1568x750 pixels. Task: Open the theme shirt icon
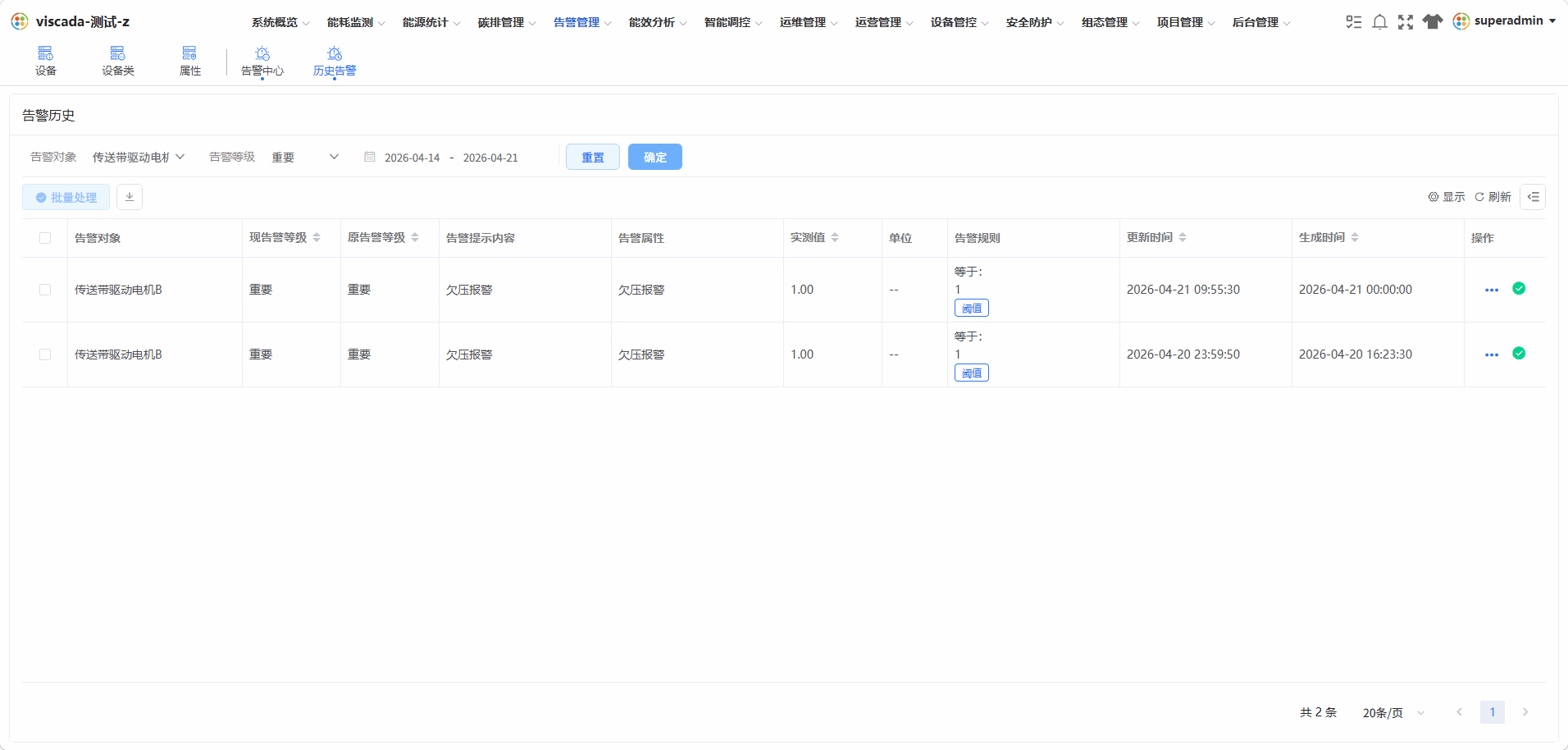click(1433, 22)
